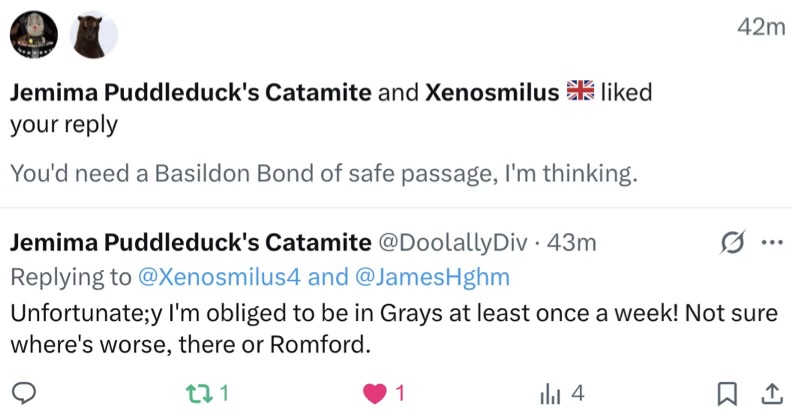This screenshot has height=412, width=792.
Task: Open Jemima Puddleduck's Catamite in notification header
Action: 190,93
